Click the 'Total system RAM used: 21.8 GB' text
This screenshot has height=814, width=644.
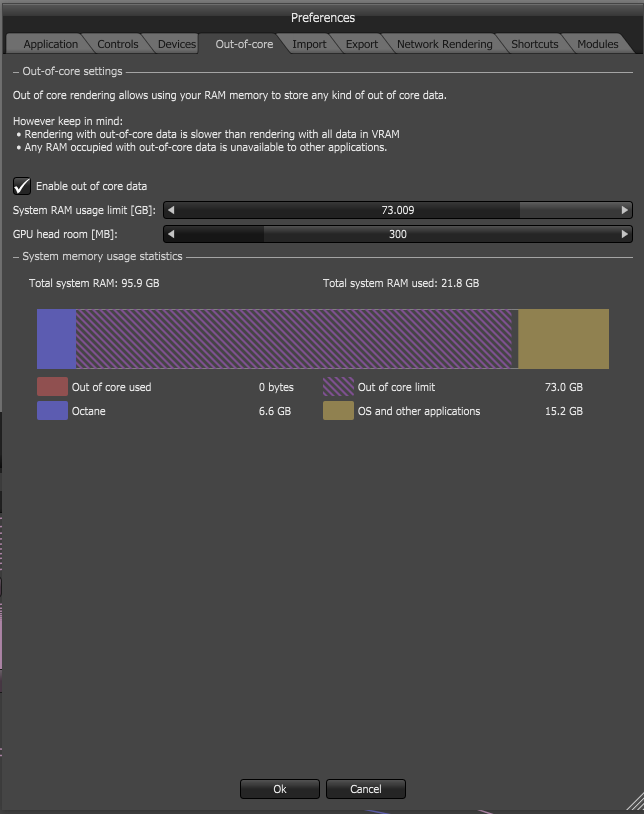click(x=401, y=283)
